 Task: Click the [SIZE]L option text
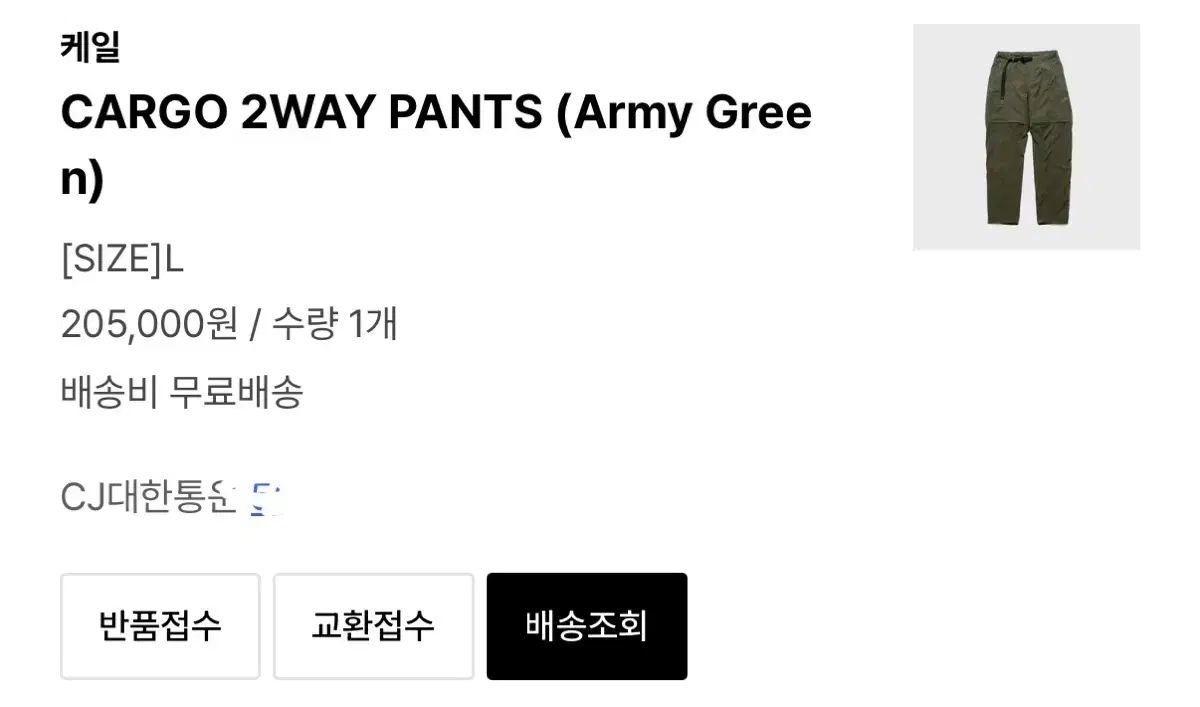[x=122, y=260]
